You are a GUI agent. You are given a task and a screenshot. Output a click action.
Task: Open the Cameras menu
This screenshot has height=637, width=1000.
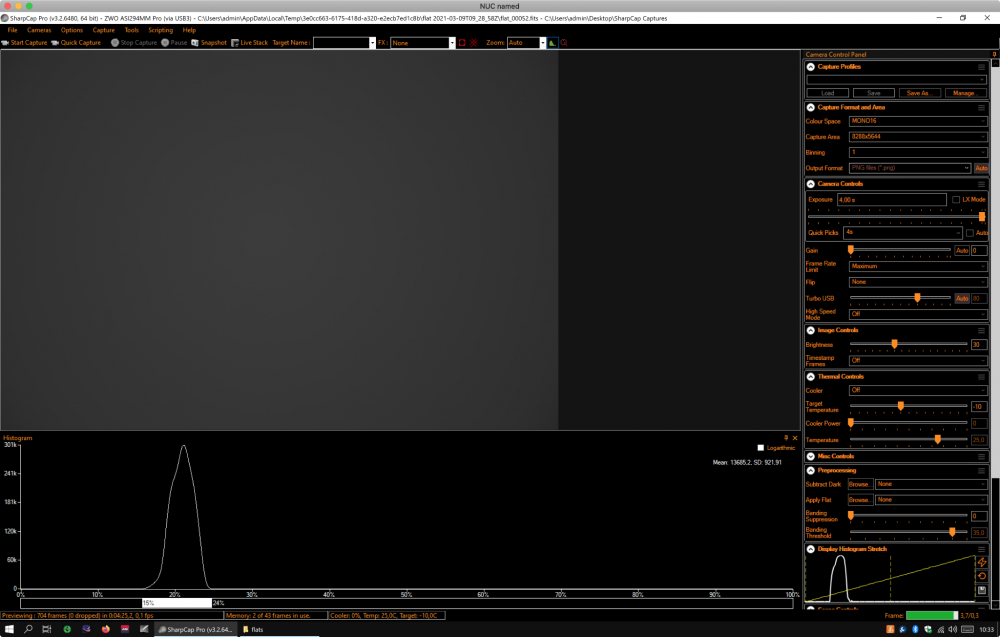tap(39, 30)
